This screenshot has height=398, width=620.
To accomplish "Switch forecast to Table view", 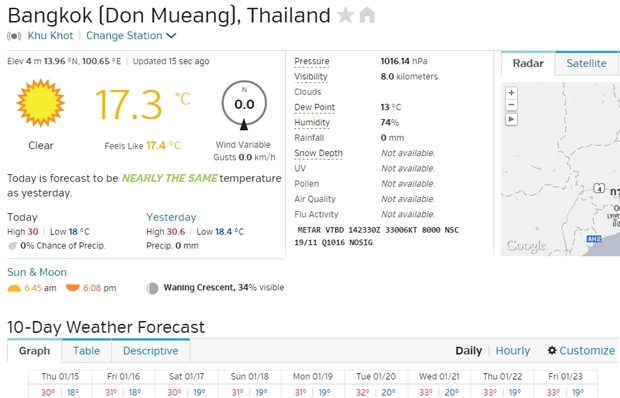I will (x=87, y=351).
